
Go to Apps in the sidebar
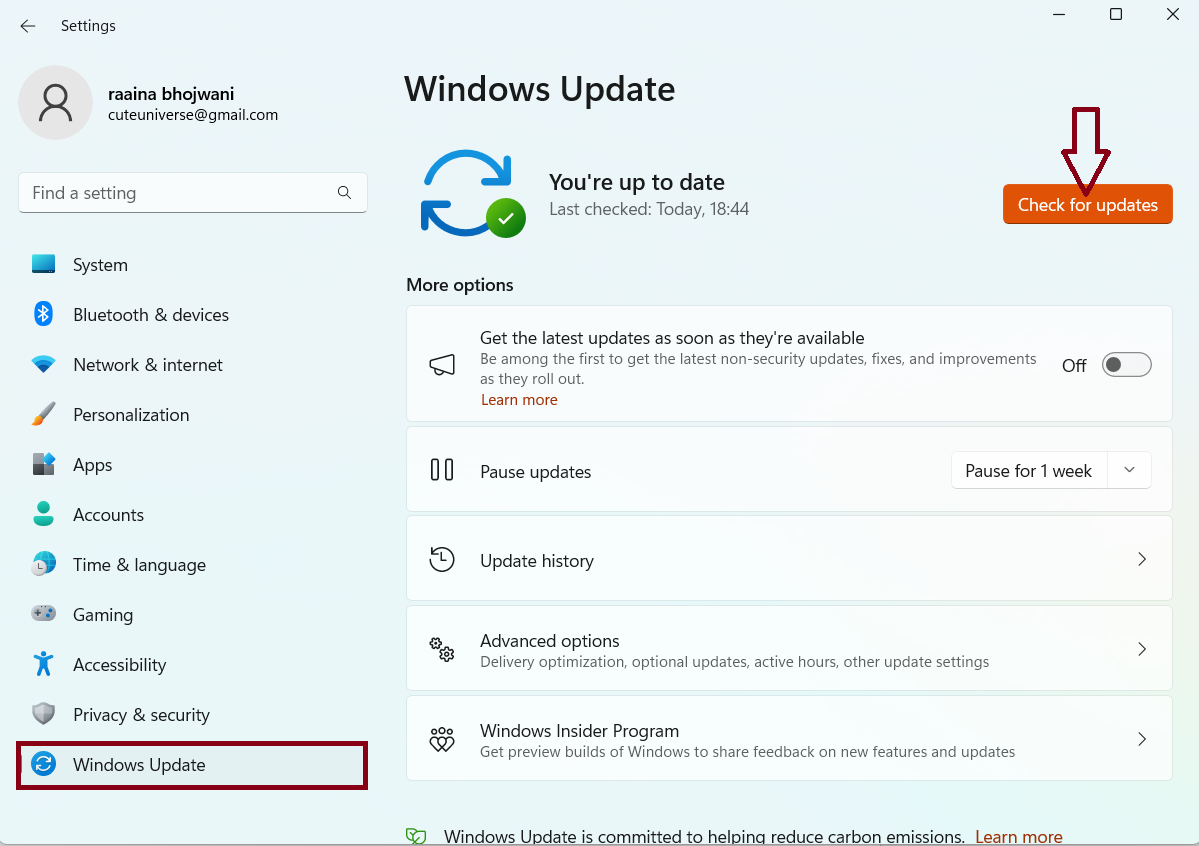coord(92,465)
